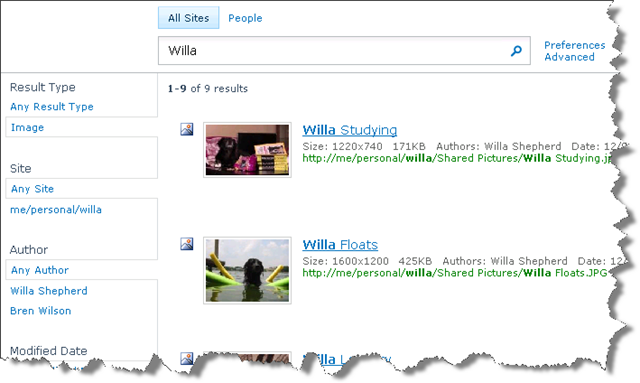Open the Willa Studying thumbnail

coord(247,150)
